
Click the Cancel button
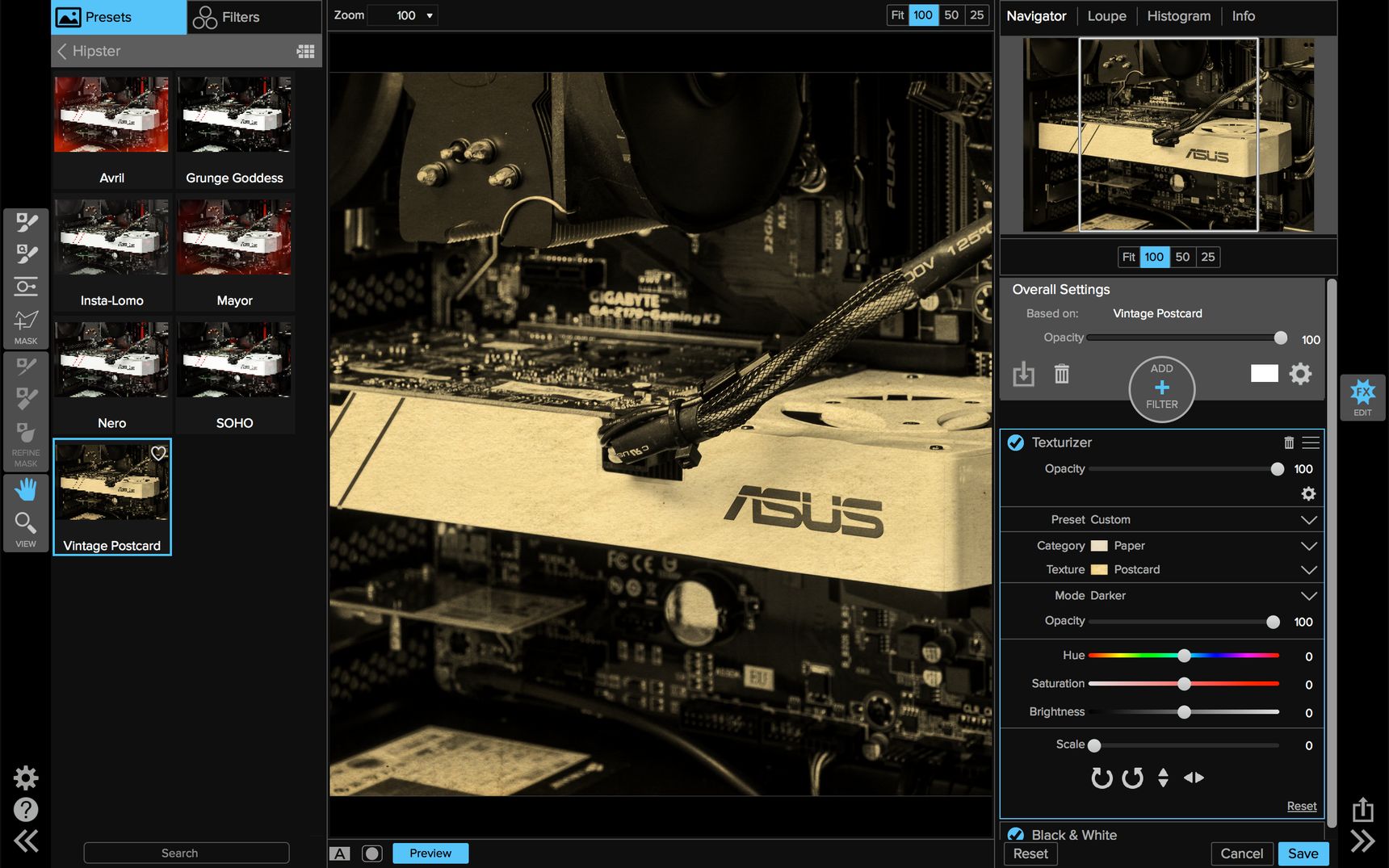[1242, 853]
